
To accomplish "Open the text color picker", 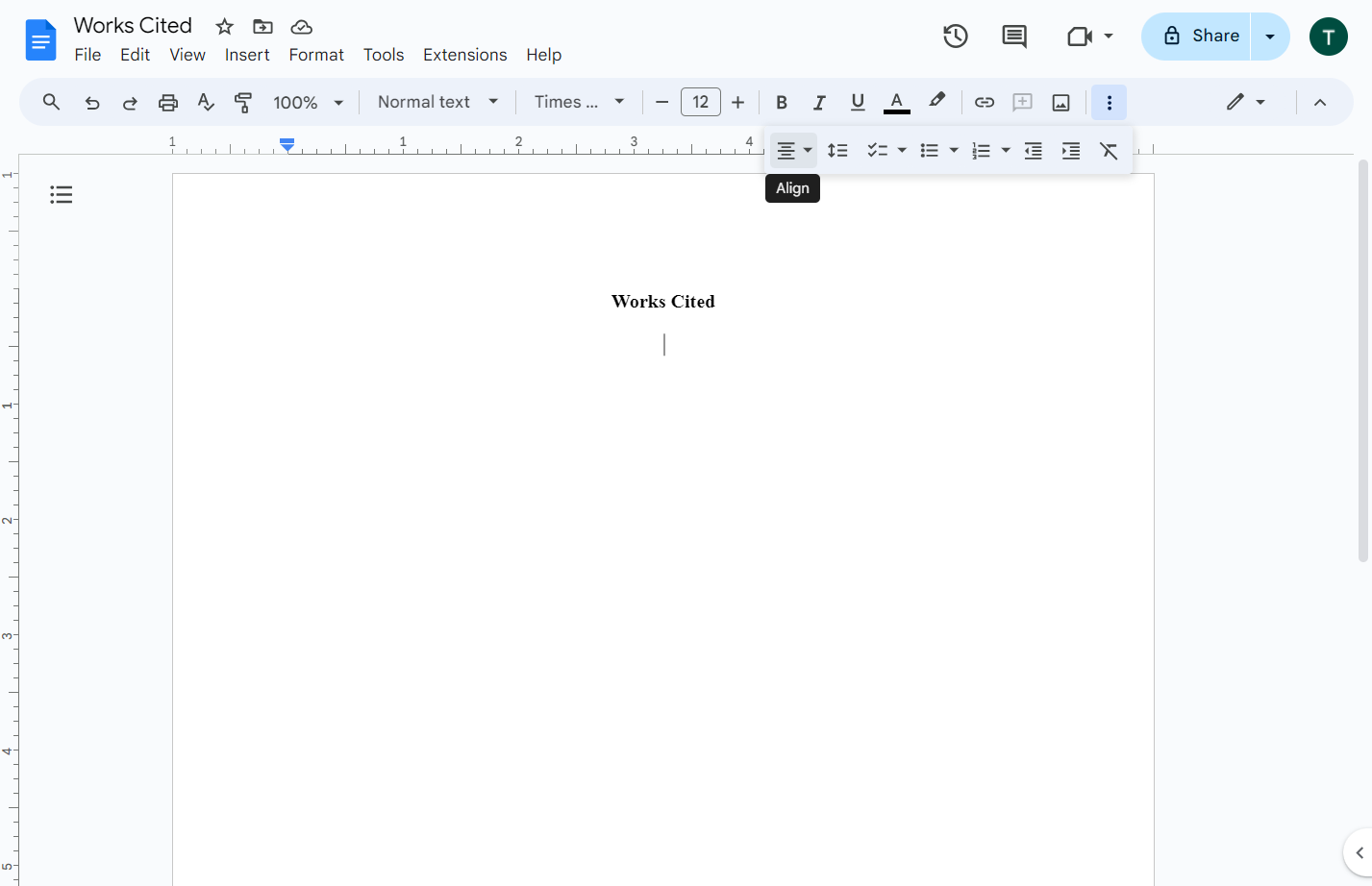I will click(x=896, y=102).
